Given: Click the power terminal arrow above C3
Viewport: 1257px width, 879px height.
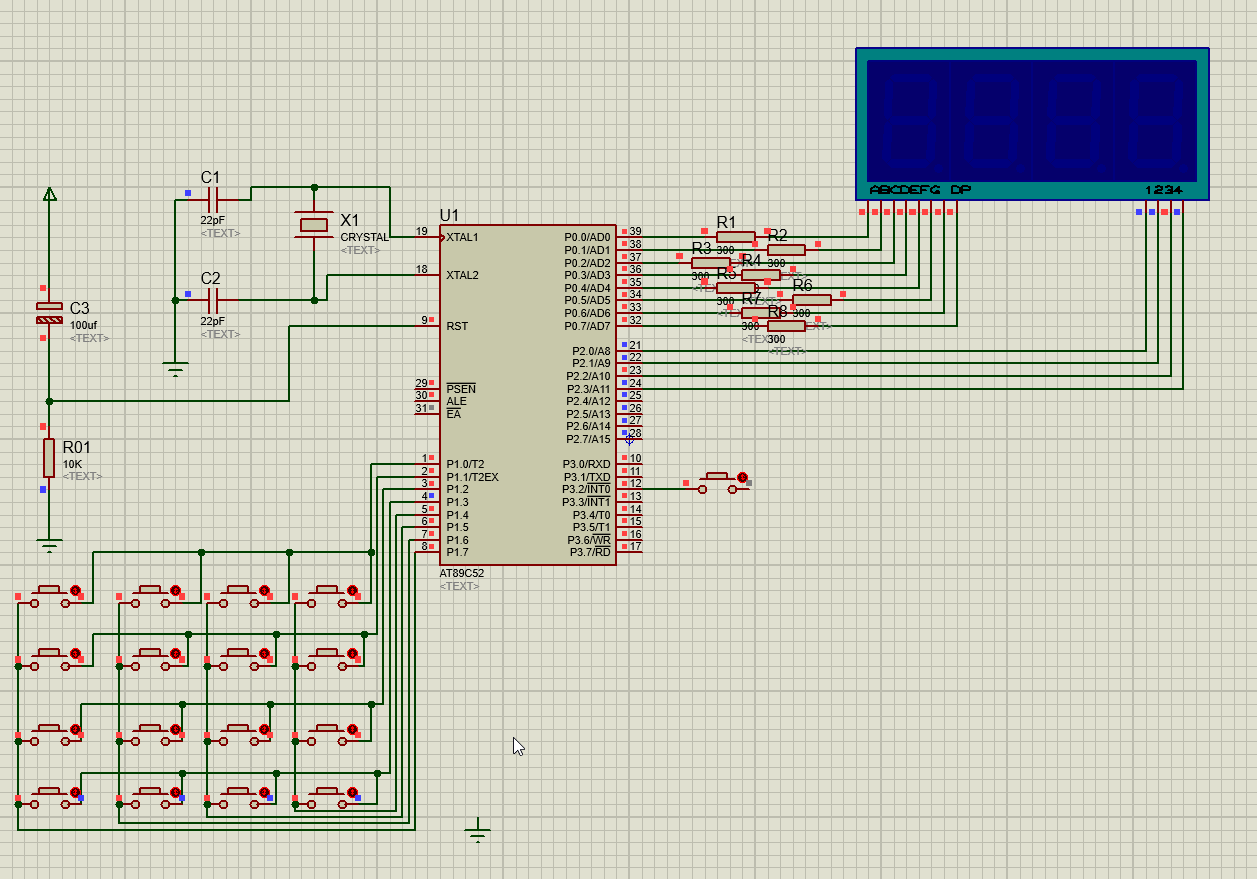Looking at the screenshot, I should 49,194.
